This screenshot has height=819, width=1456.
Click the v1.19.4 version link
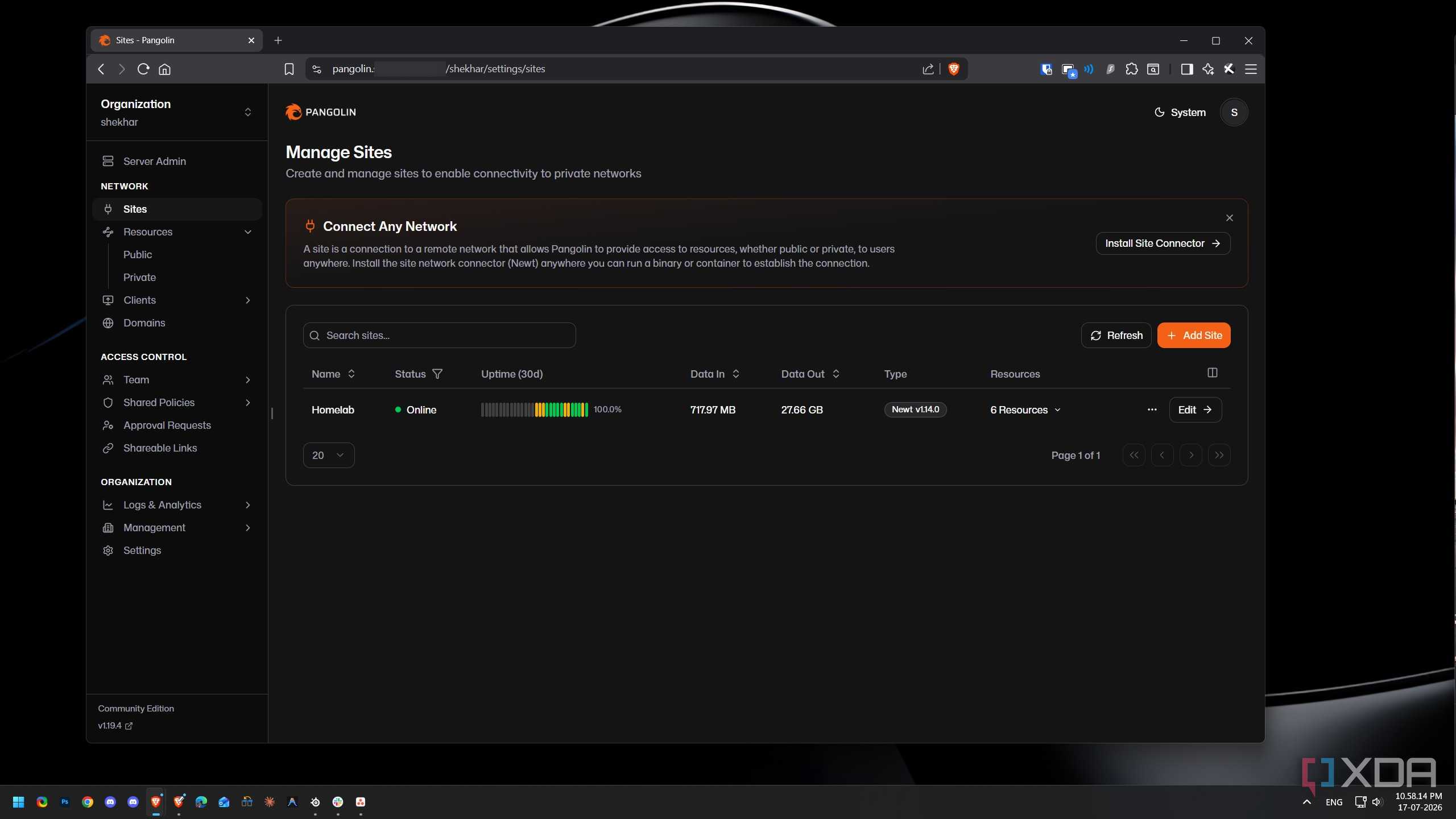pyautogui.click(x=115, y=725)
